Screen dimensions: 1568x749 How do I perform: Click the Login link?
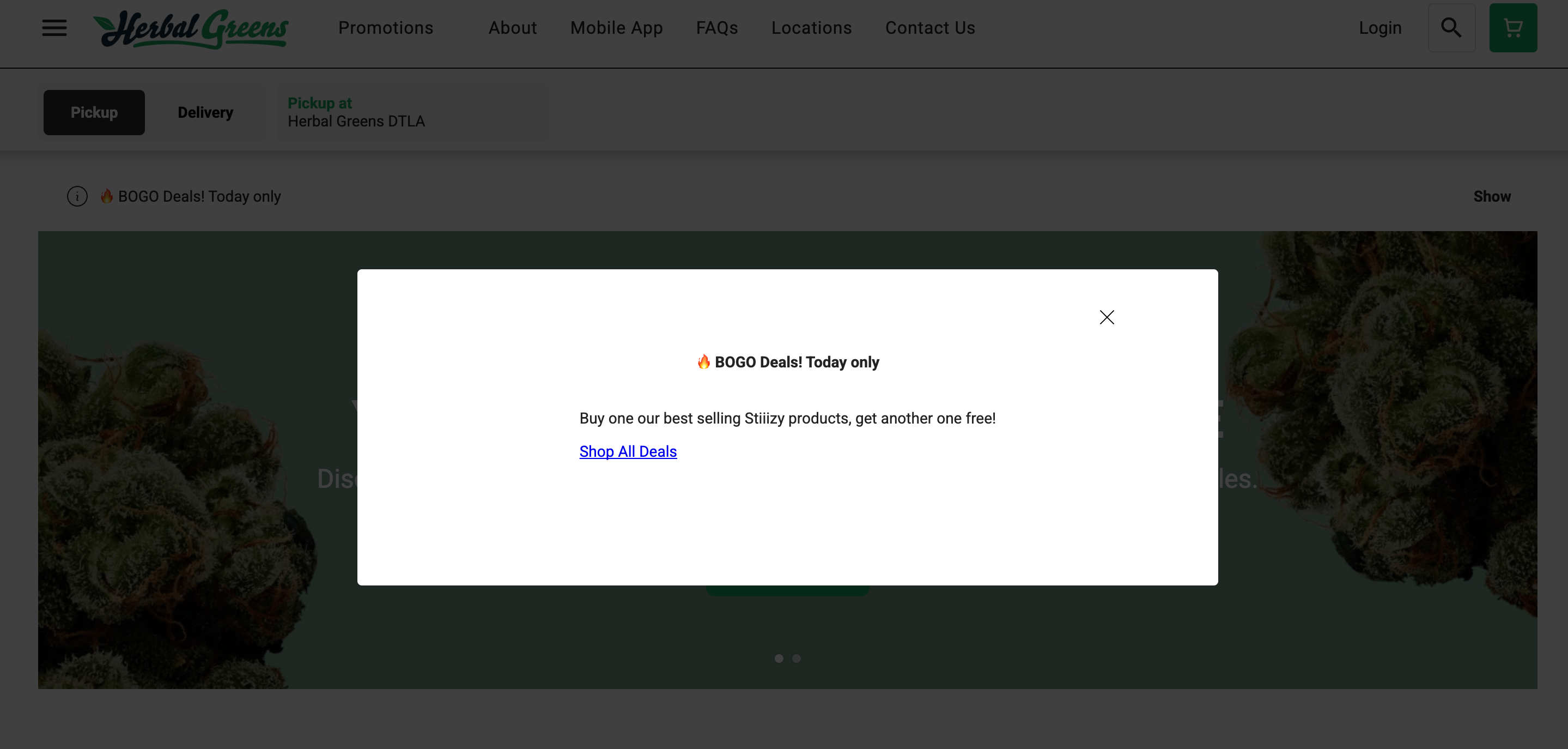(x=1380, y=28)
